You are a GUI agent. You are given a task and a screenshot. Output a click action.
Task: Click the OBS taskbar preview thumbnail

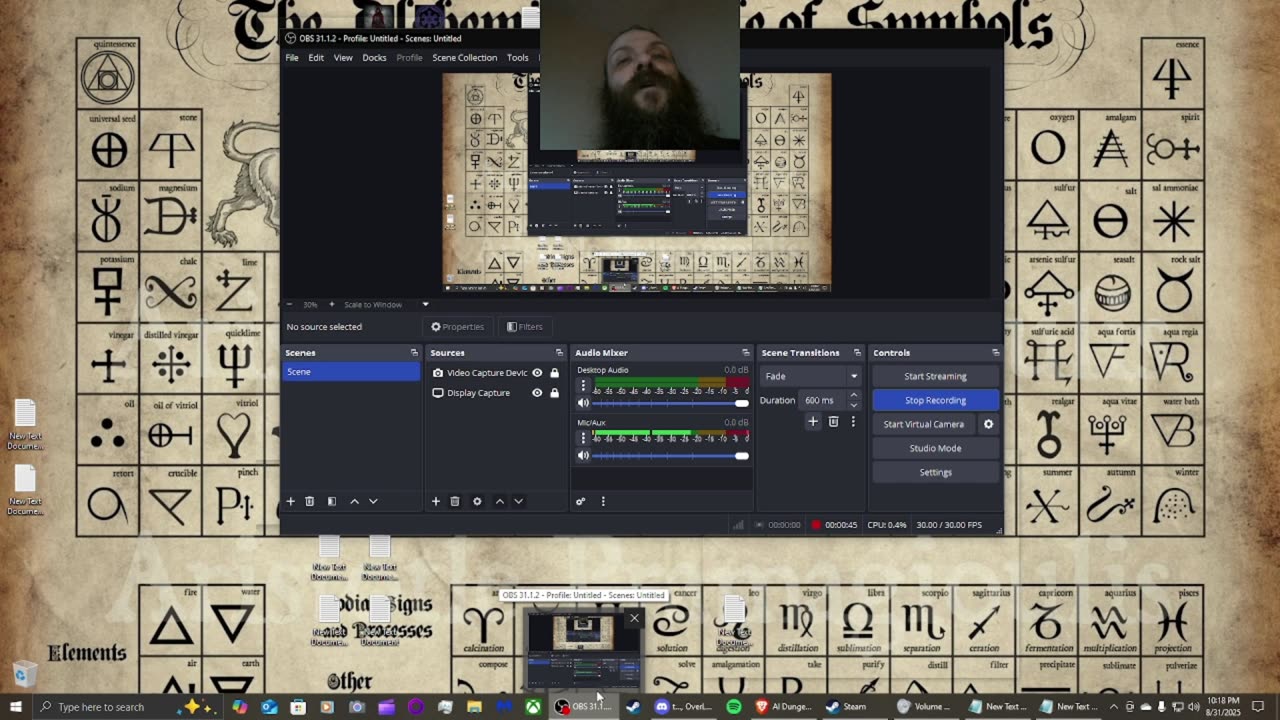point(583,648)
